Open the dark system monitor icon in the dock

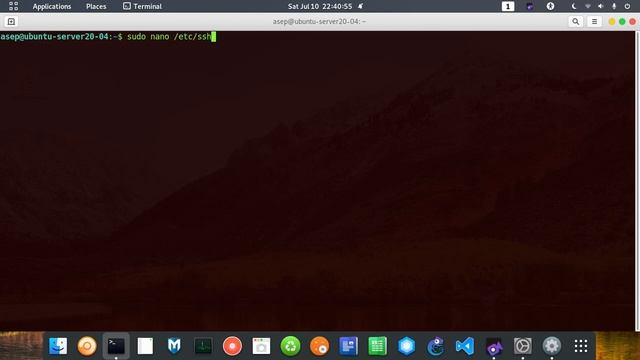pyautogui.click(x=203, y=346)
